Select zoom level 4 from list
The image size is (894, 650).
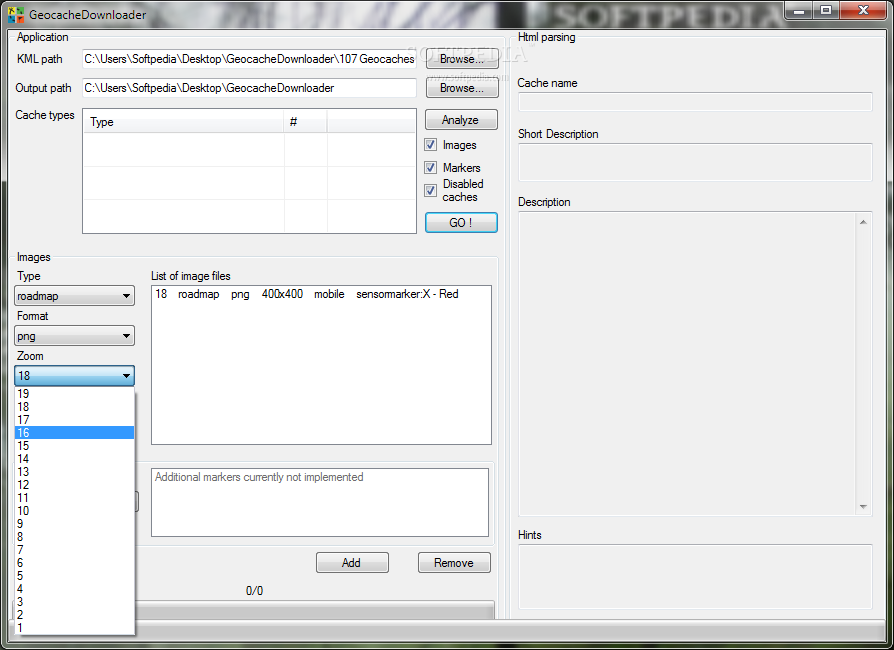(x=75, y=589)
